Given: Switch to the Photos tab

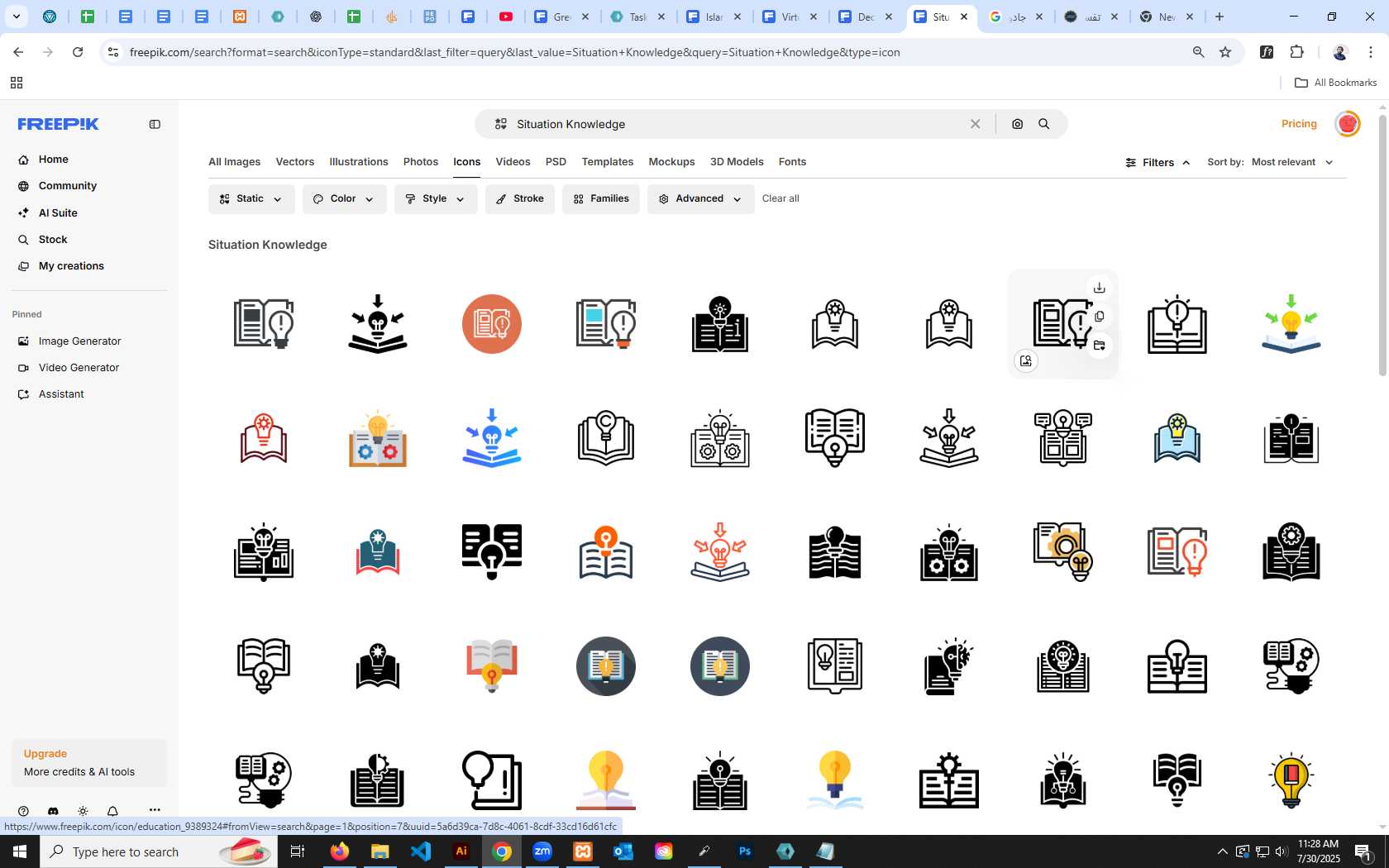Looking at the screenshot, I should [x=421, y=162].
